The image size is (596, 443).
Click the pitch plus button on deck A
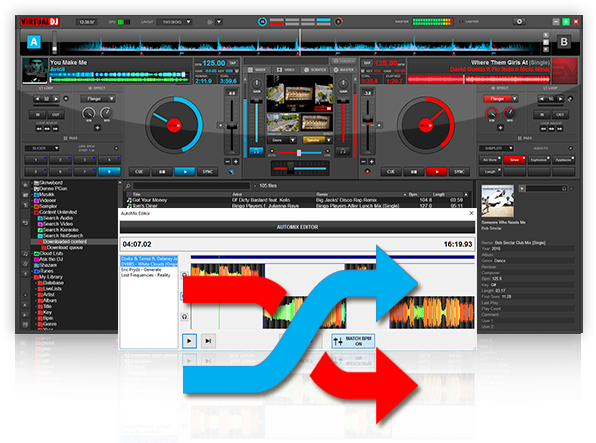click(236, 162)
